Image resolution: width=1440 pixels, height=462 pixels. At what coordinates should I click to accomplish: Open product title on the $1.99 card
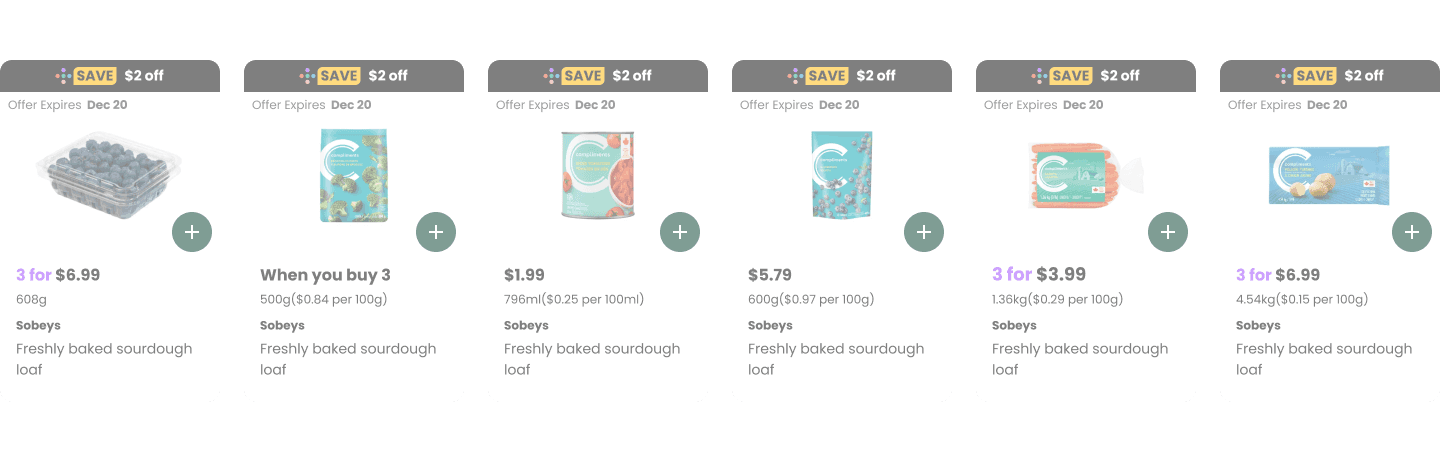click(x=592, y=359)
